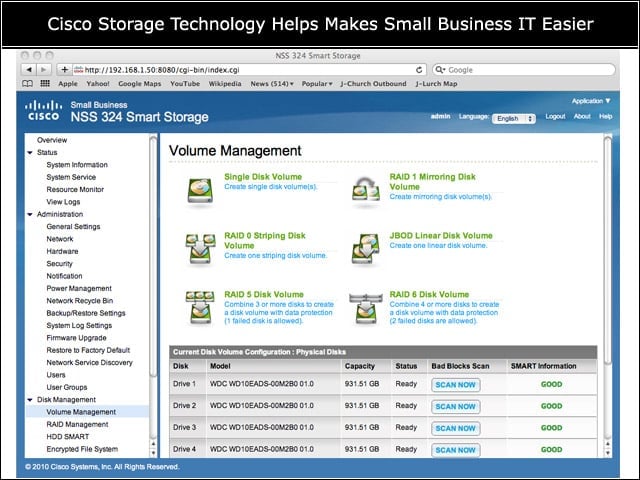The image size is (640, 480).
Task: Open the Top Sites grid icon
Action: [x=45, y=84]
